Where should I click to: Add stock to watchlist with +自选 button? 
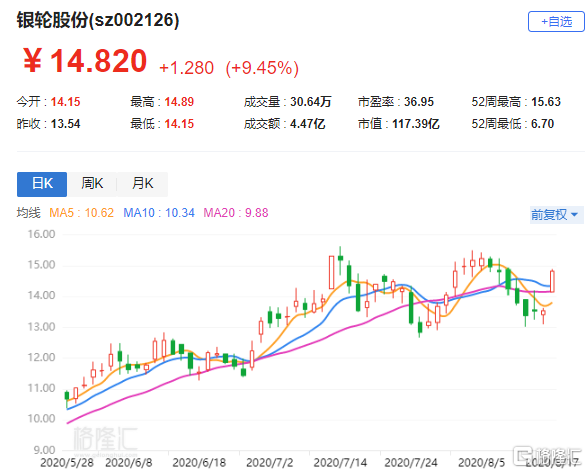(556, 22)
